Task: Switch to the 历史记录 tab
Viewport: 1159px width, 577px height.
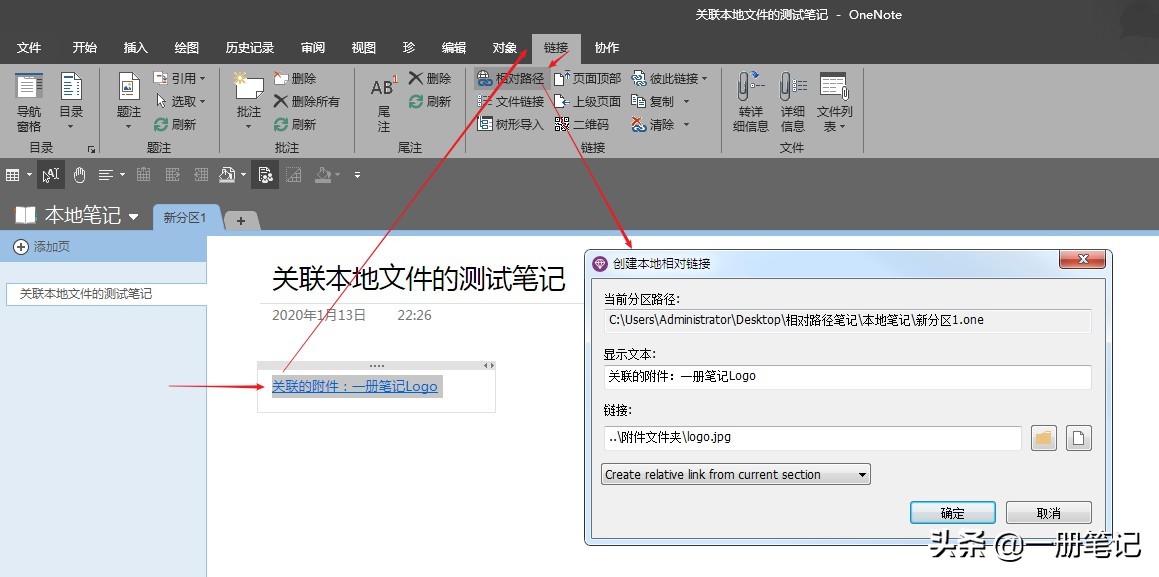Action: pyautogui.click(x=250, y=47)
